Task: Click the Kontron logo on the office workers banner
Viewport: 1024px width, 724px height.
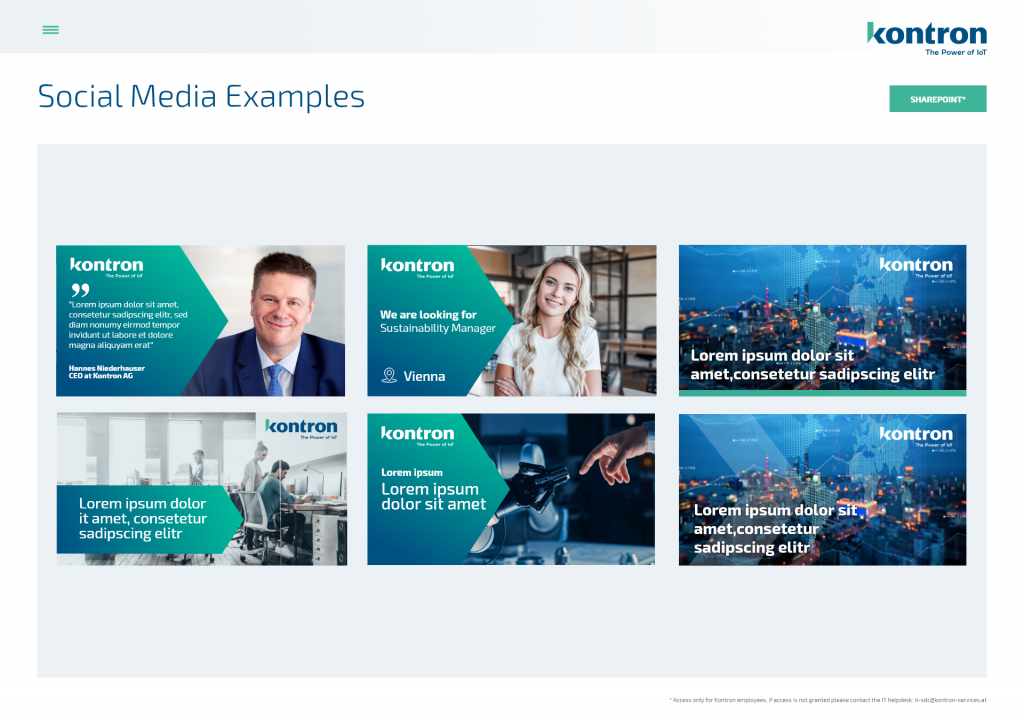Action: 301,428
